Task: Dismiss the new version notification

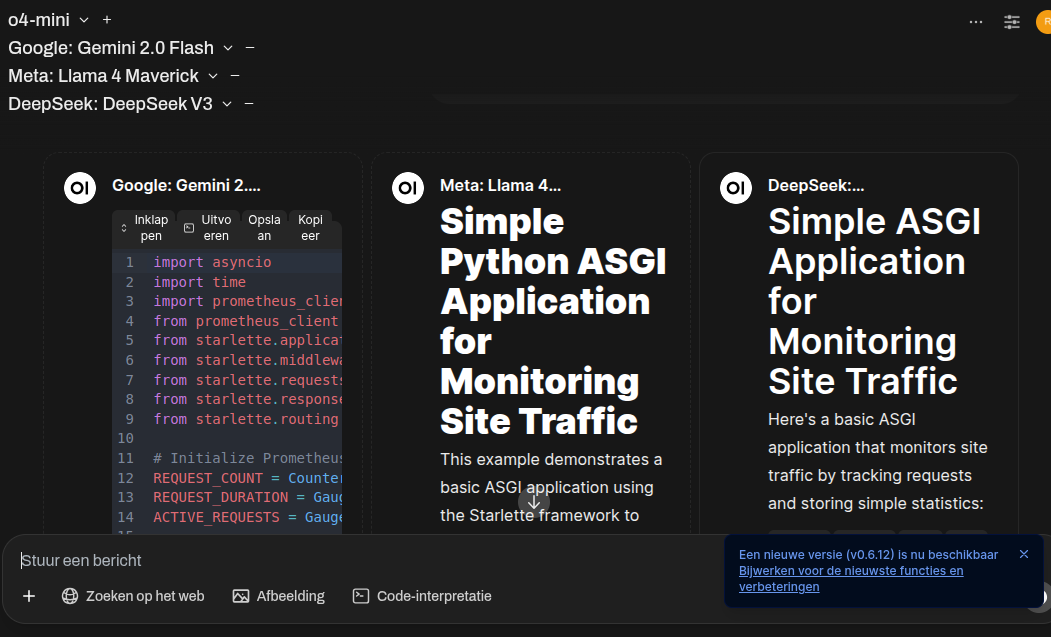Action: tap(1024, 555)
